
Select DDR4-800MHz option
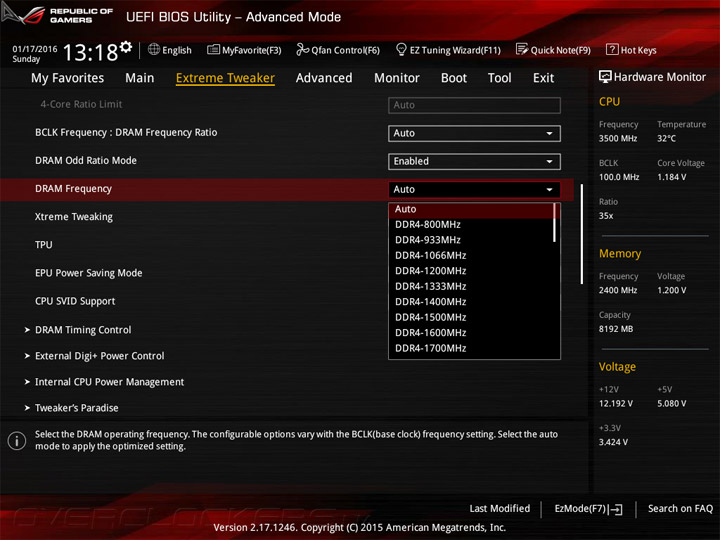(471, 225)
